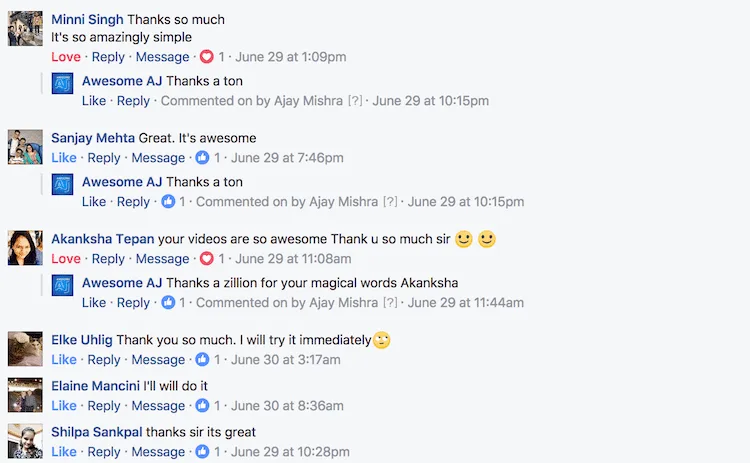
Task: Toggle Love on Akanksha Tepan's comment
Action: click(66, 259)
